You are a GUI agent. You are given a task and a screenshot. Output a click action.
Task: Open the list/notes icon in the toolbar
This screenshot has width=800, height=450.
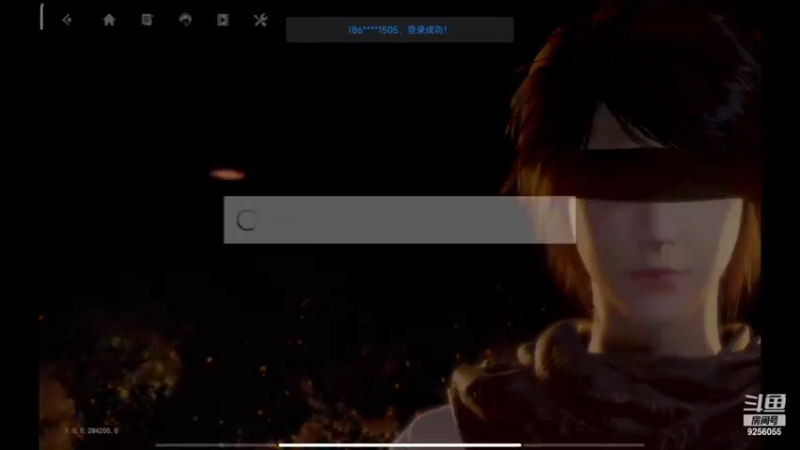(x=147, y=20)
